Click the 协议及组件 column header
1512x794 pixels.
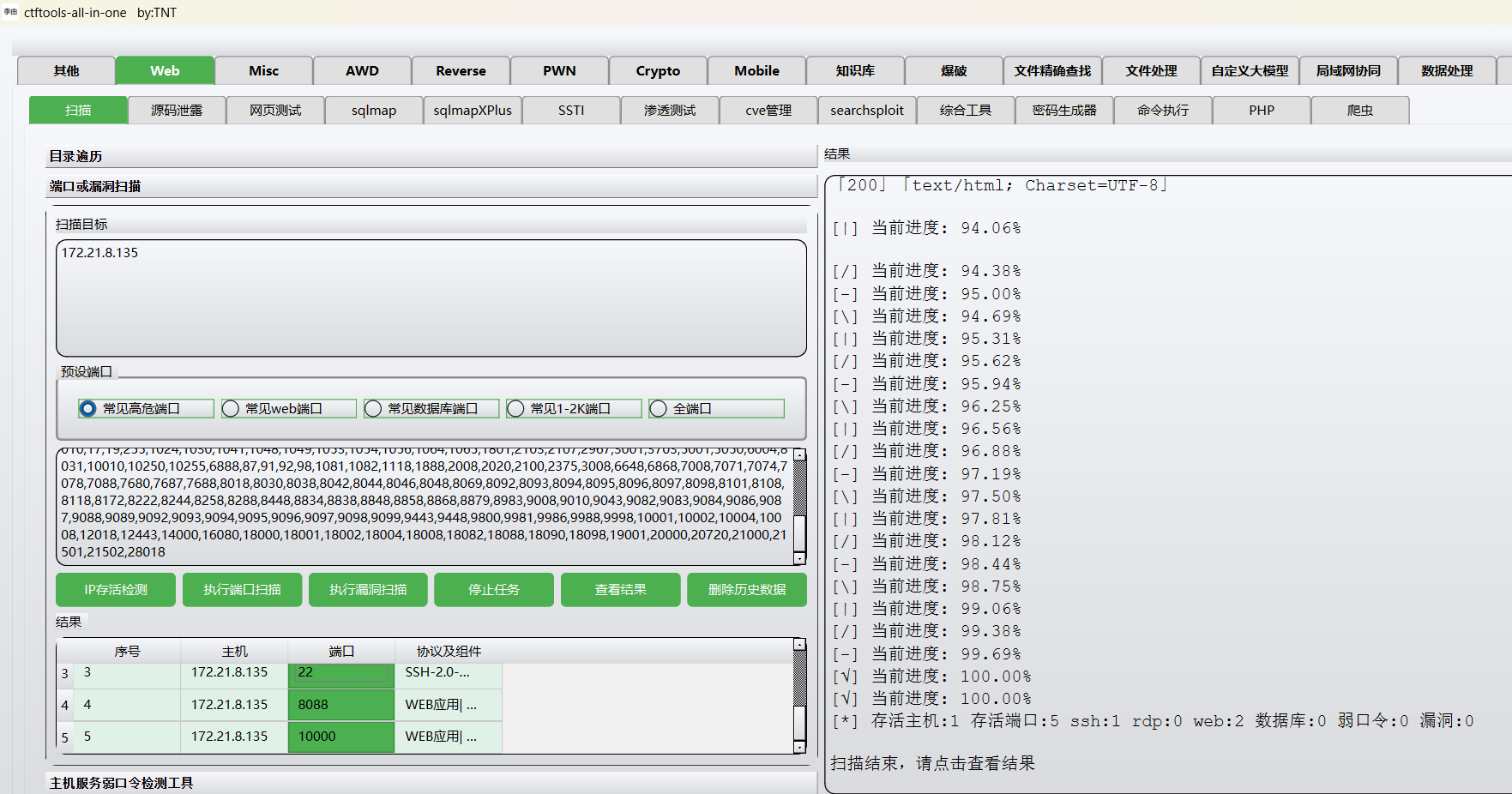point(449,652)
